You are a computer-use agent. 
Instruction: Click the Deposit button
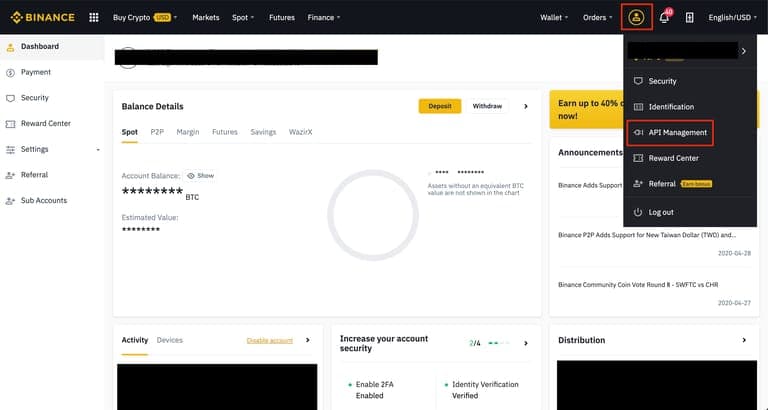440,106
